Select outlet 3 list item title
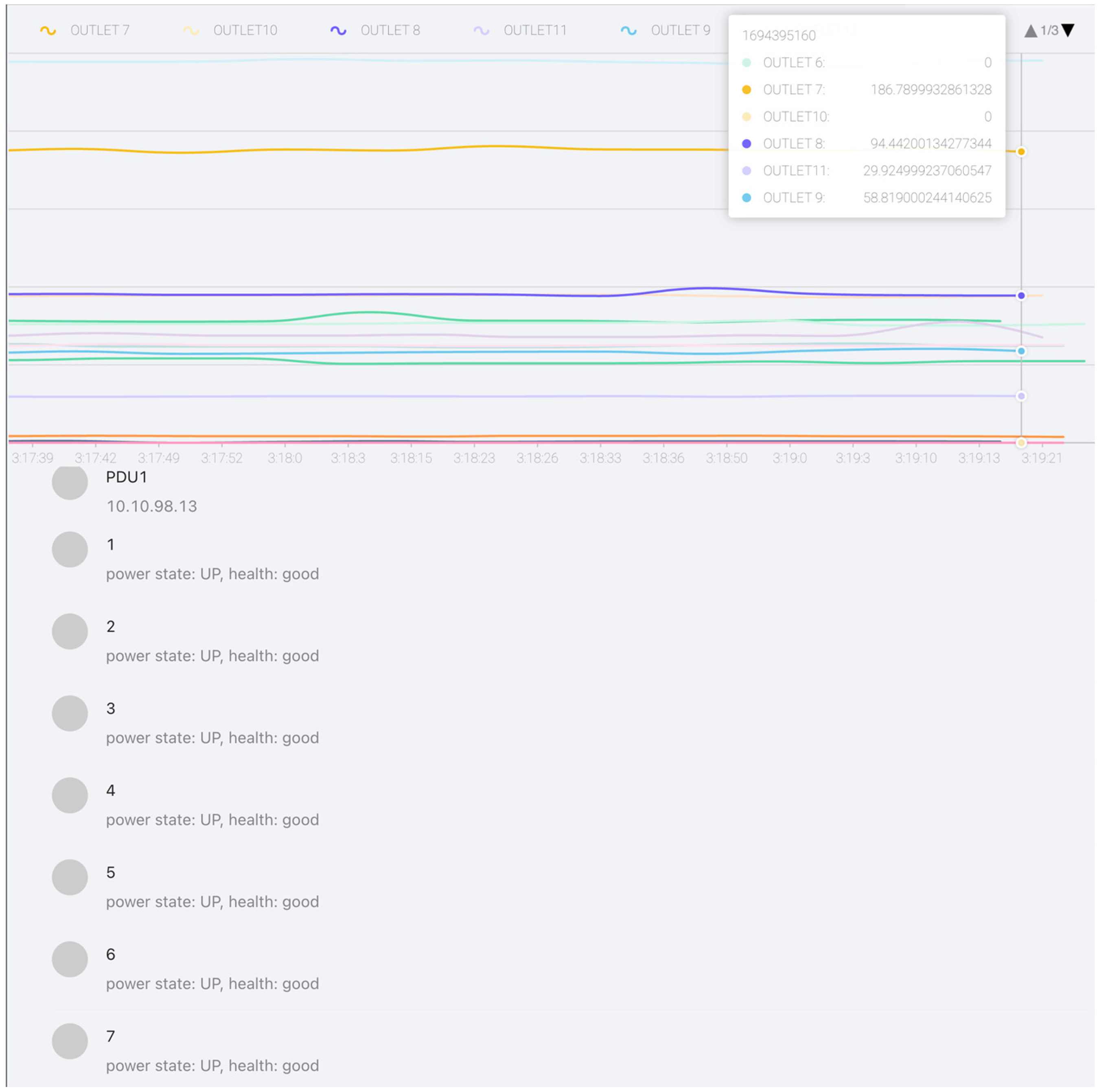The image size is (1099, 1092). tap(110, 708)
